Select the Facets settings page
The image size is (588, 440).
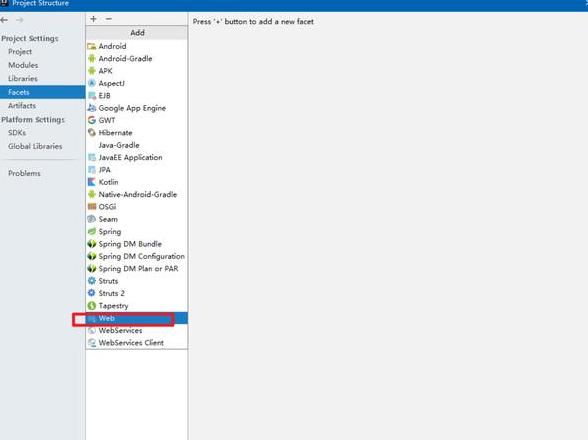tap(42, 92)
